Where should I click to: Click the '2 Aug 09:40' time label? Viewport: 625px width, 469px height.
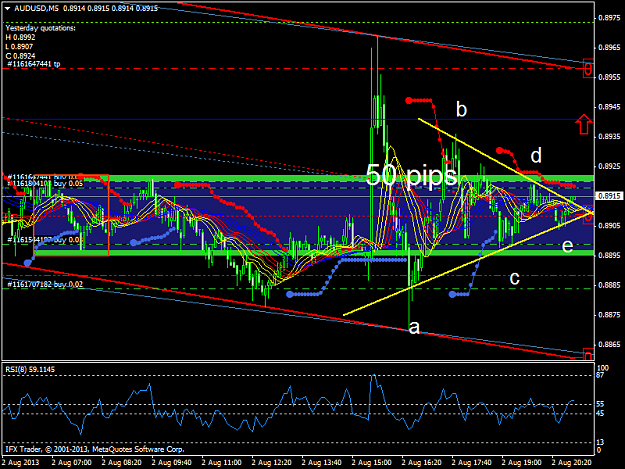pyautogui.click(x=171, y=463)
